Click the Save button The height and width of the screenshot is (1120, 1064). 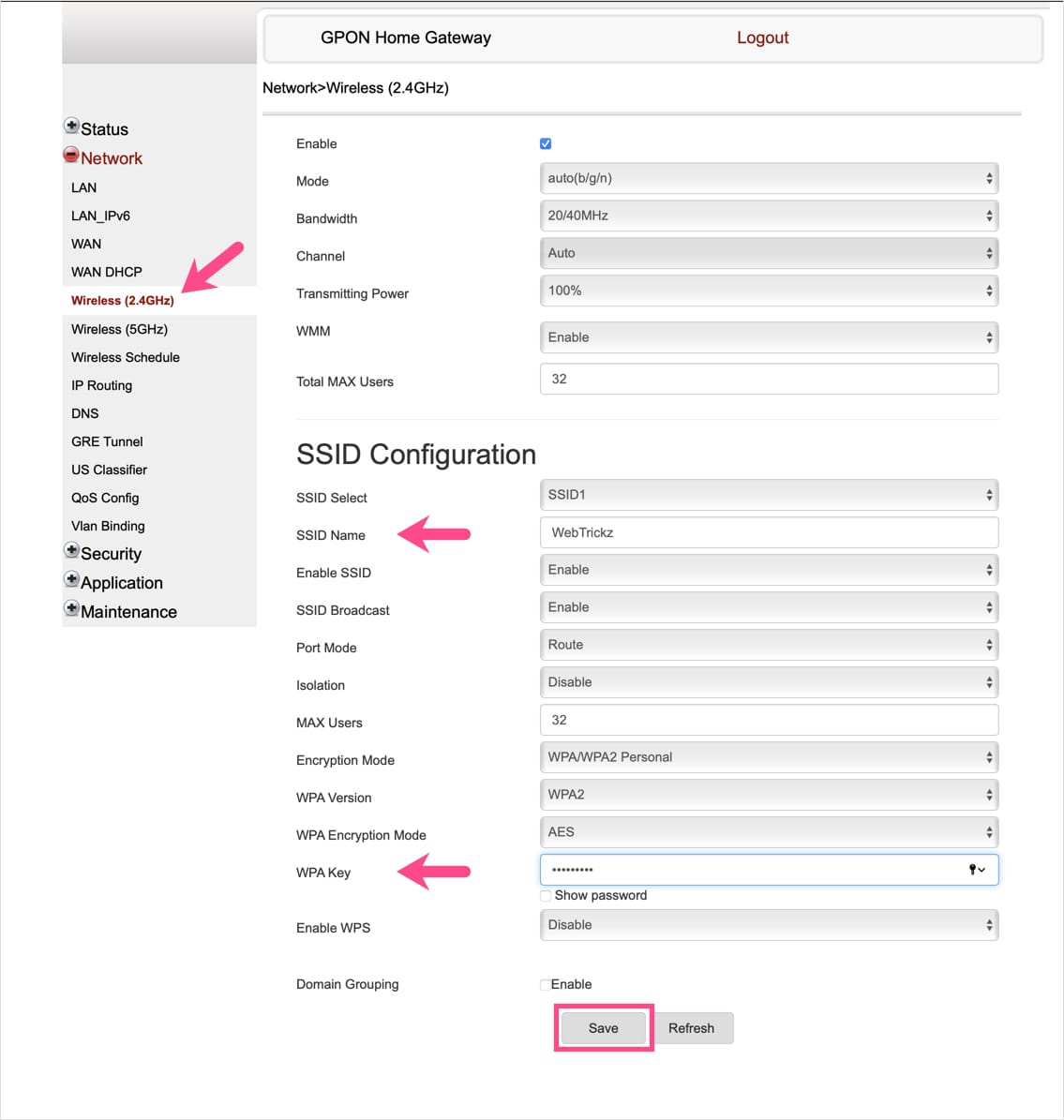[603, 1028]
